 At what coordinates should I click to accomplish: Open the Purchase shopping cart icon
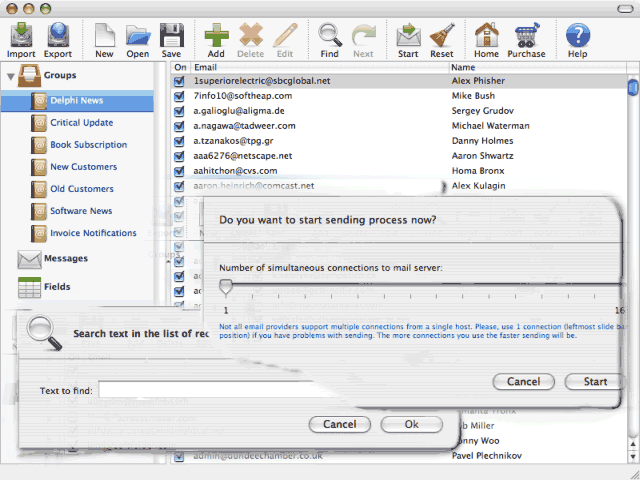tap(526, 38)
